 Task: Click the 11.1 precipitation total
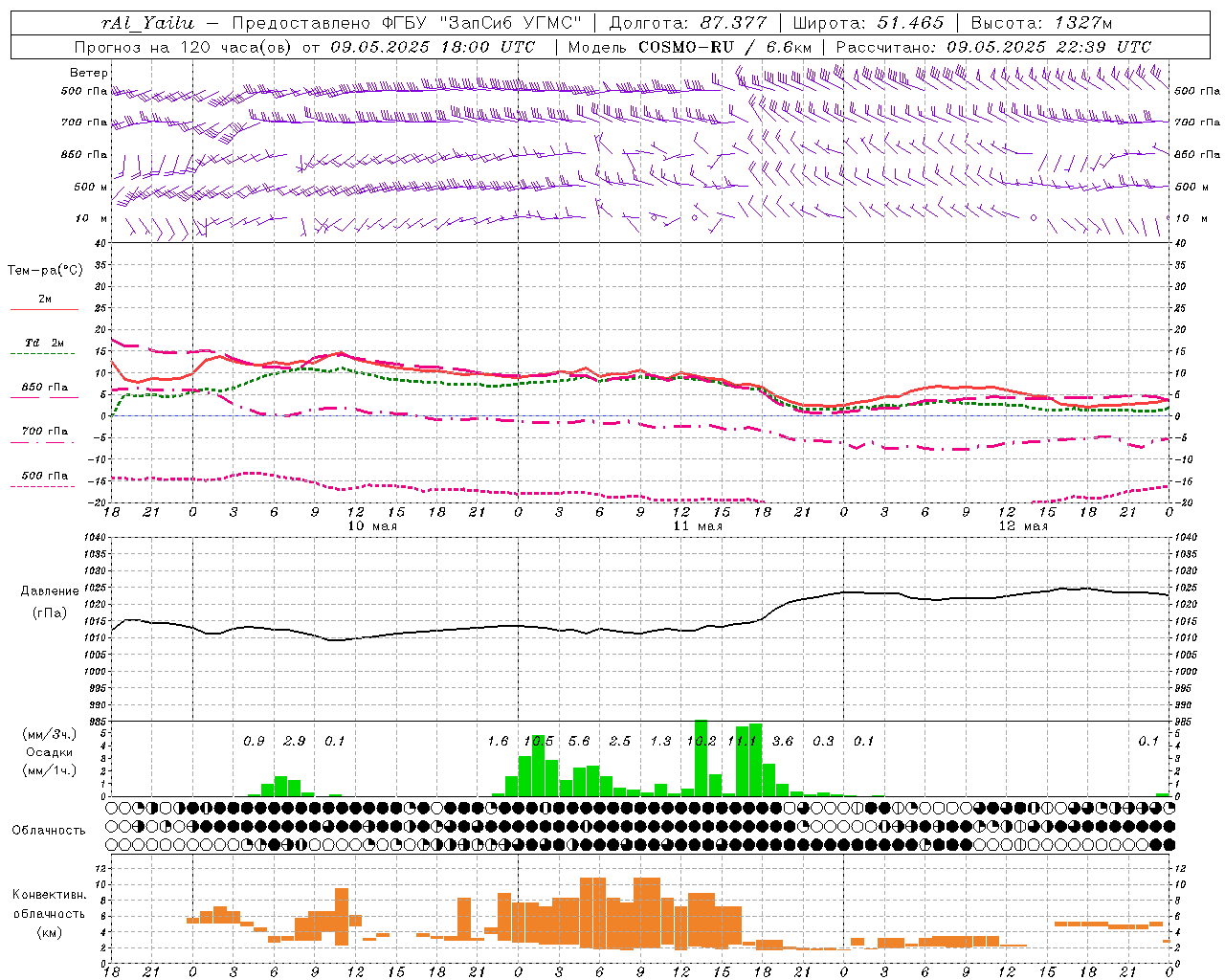(x=743, y=742)
